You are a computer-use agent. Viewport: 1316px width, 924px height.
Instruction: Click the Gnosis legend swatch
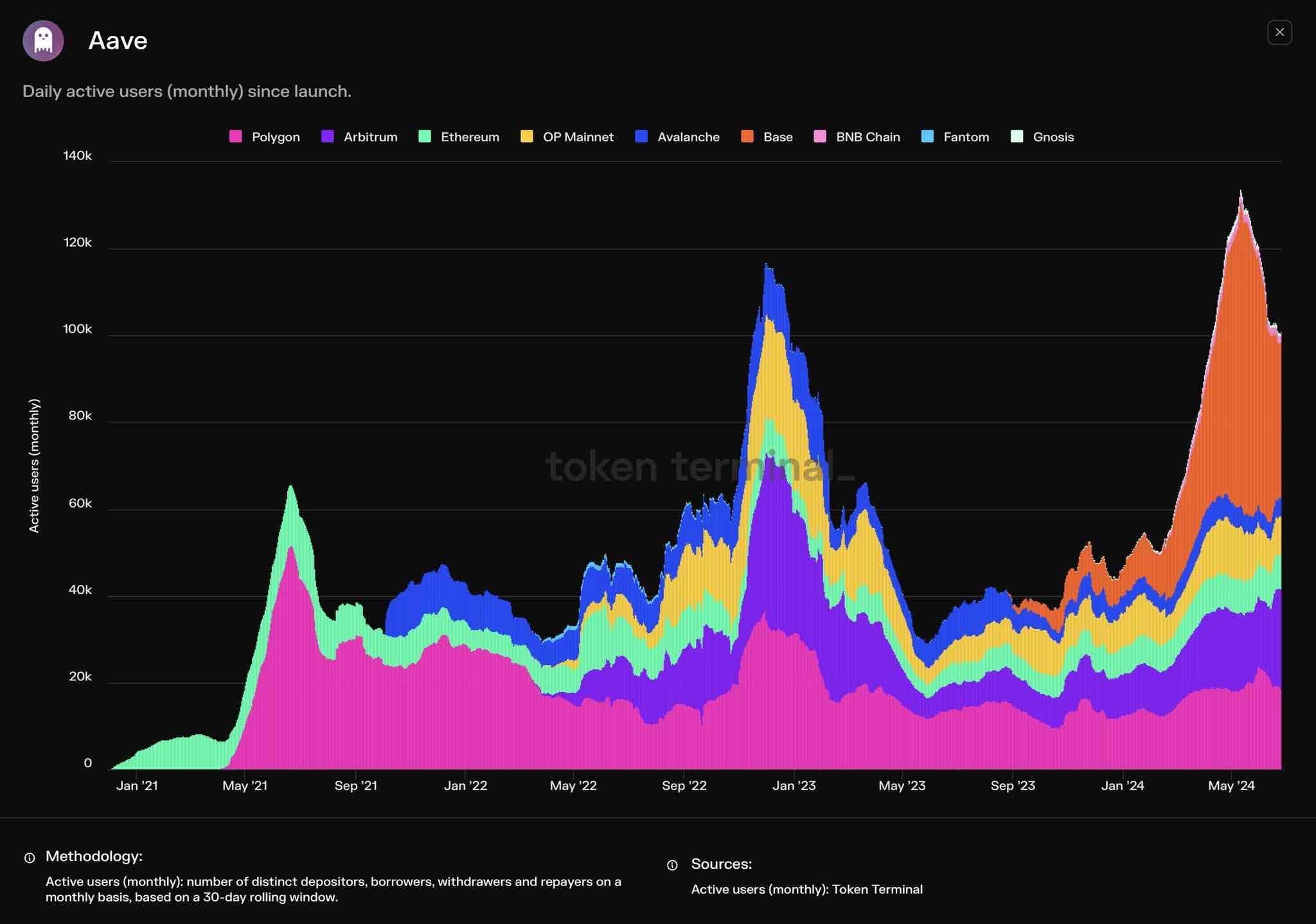pos(1017,136)
